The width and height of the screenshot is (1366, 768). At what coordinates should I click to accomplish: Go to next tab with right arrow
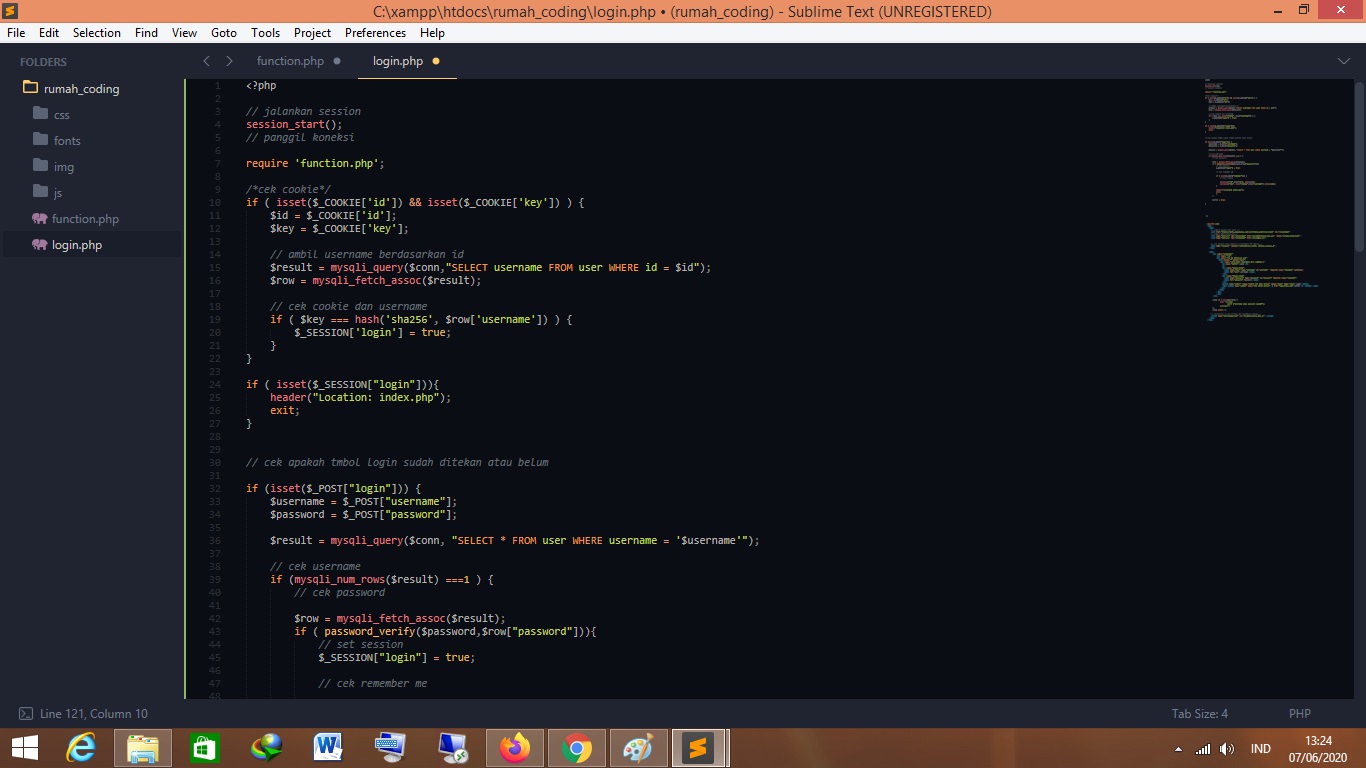tap(229, 61)
